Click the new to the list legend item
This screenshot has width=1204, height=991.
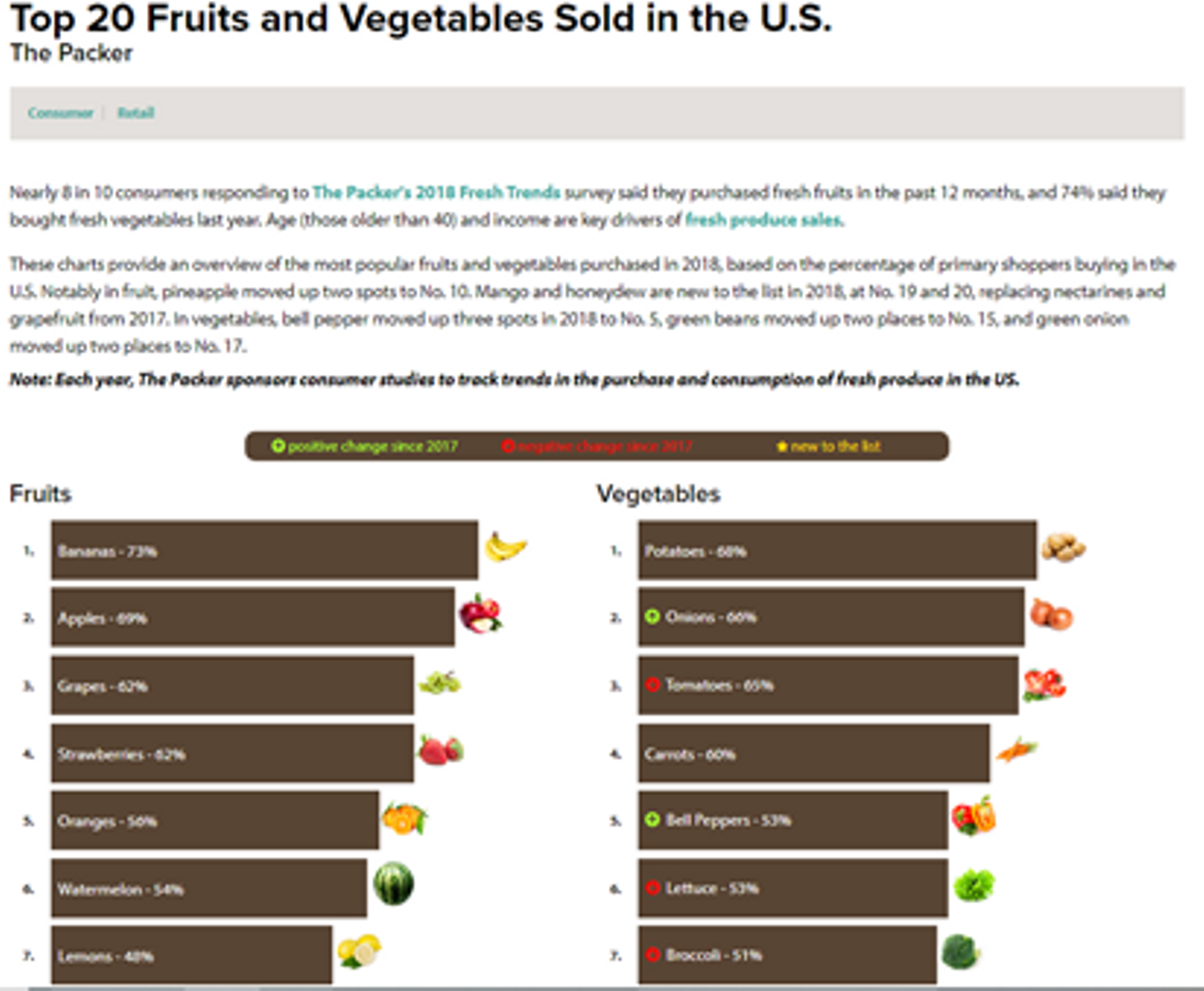tap(829, 447)
